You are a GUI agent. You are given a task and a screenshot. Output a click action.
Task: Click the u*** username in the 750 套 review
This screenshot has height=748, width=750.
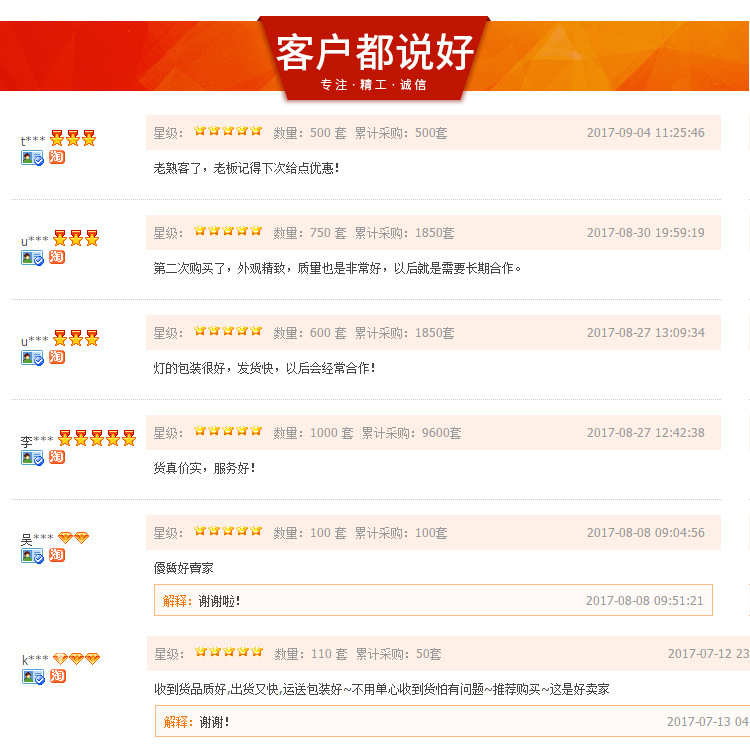tap(34, 241)
